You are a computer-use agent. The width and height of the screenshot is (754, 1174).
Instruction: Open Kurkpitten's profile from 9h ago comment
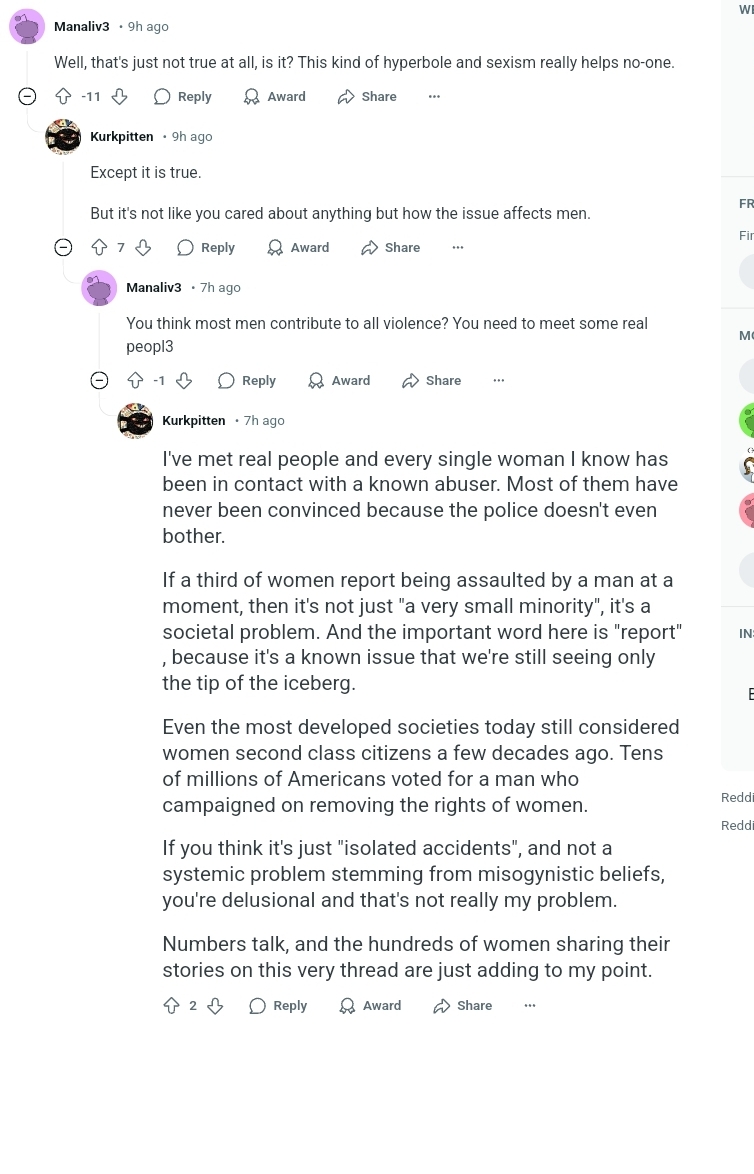(x=122, y=137)
